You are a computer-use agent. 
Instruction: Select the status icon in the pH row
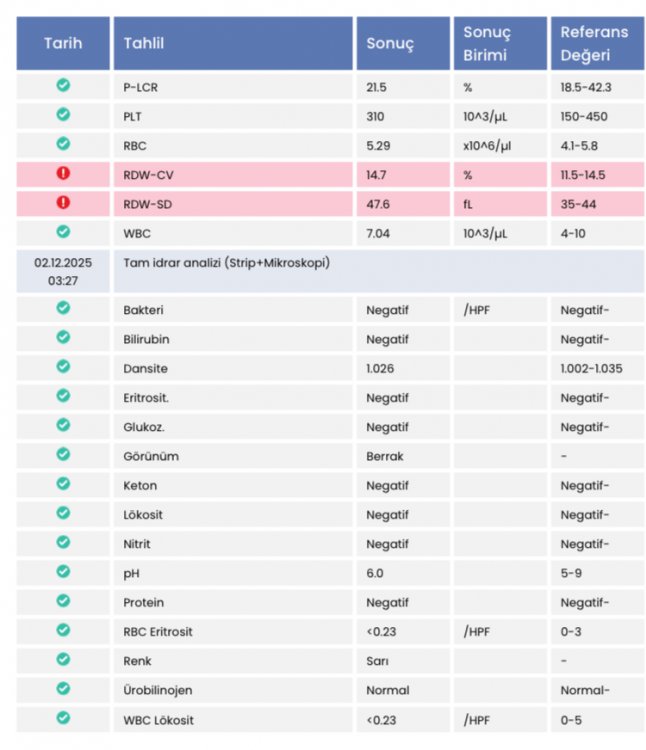point(63,571)
